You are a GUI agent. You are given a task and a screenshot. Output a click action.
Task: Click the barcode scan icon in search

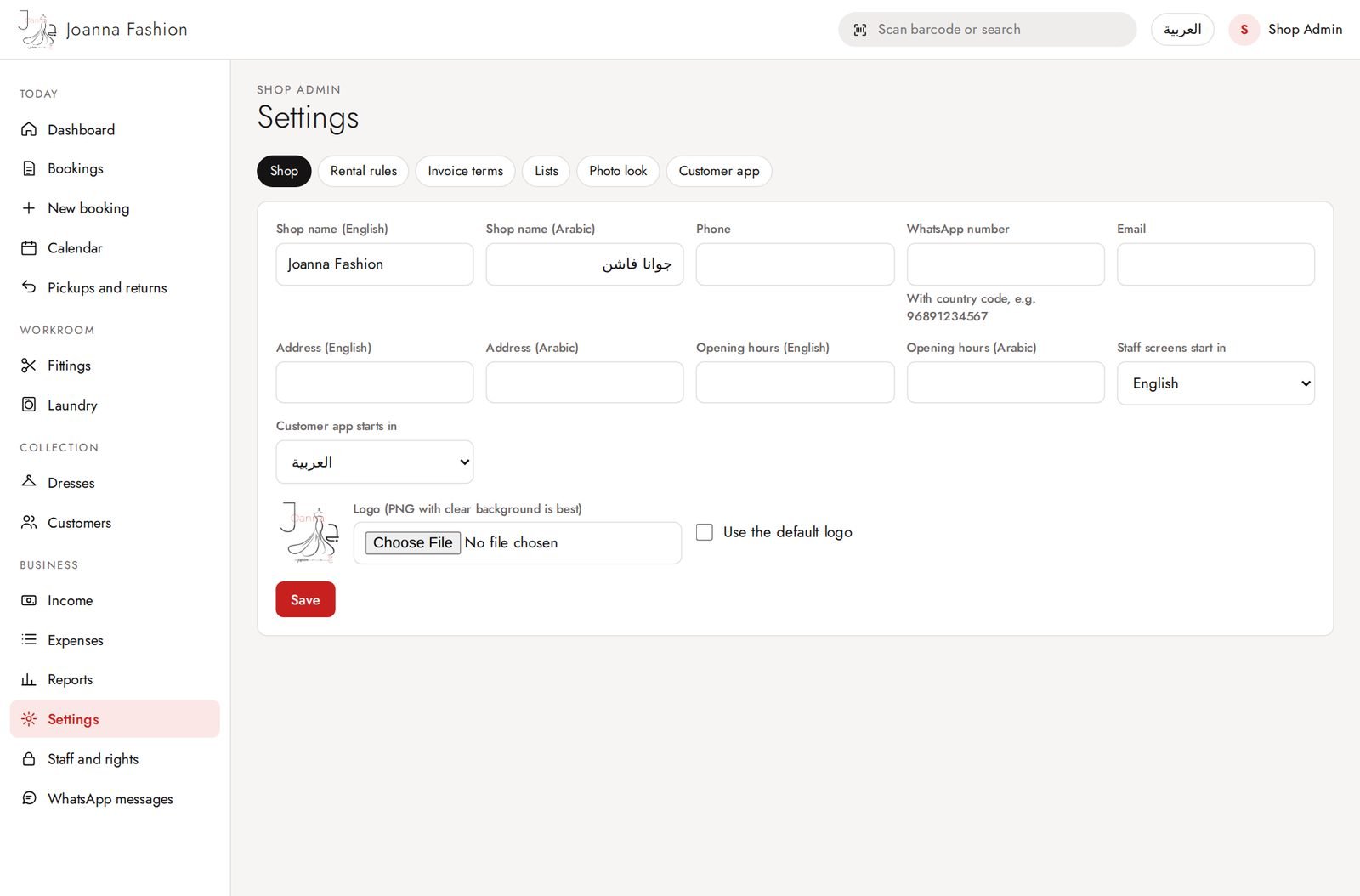coord(860,30)
